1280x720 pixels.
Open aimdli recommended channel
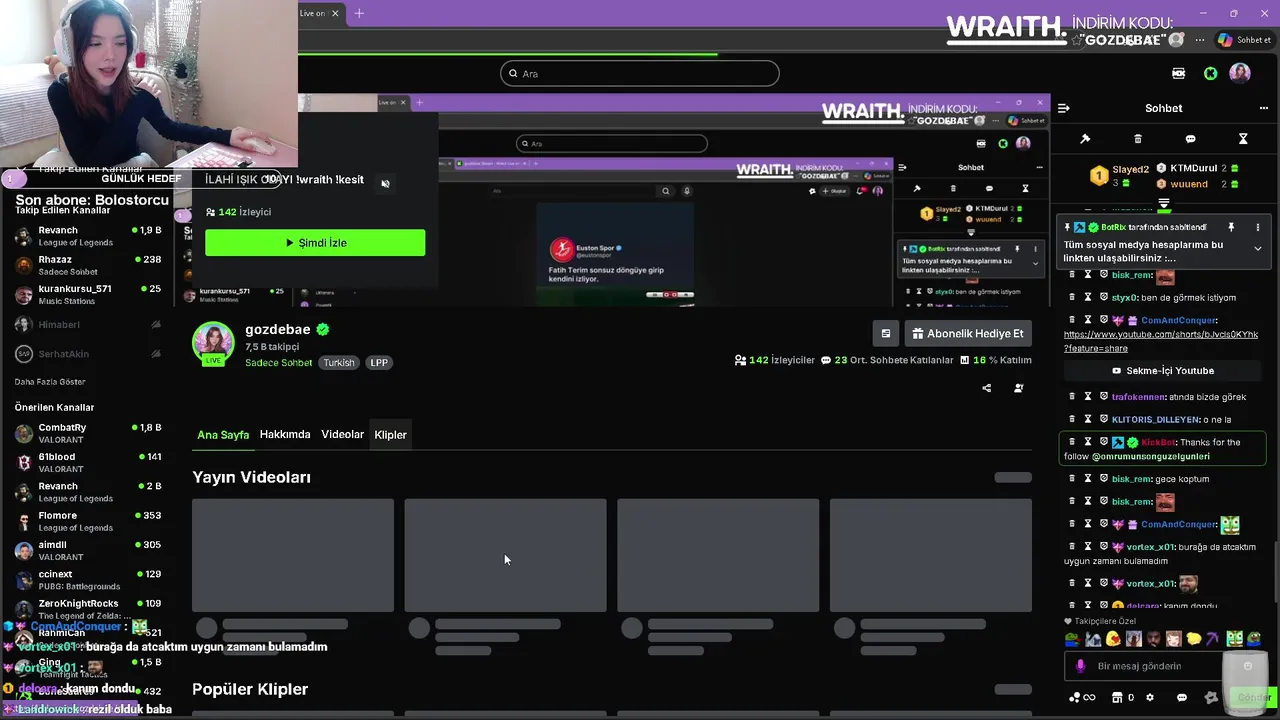88,550
